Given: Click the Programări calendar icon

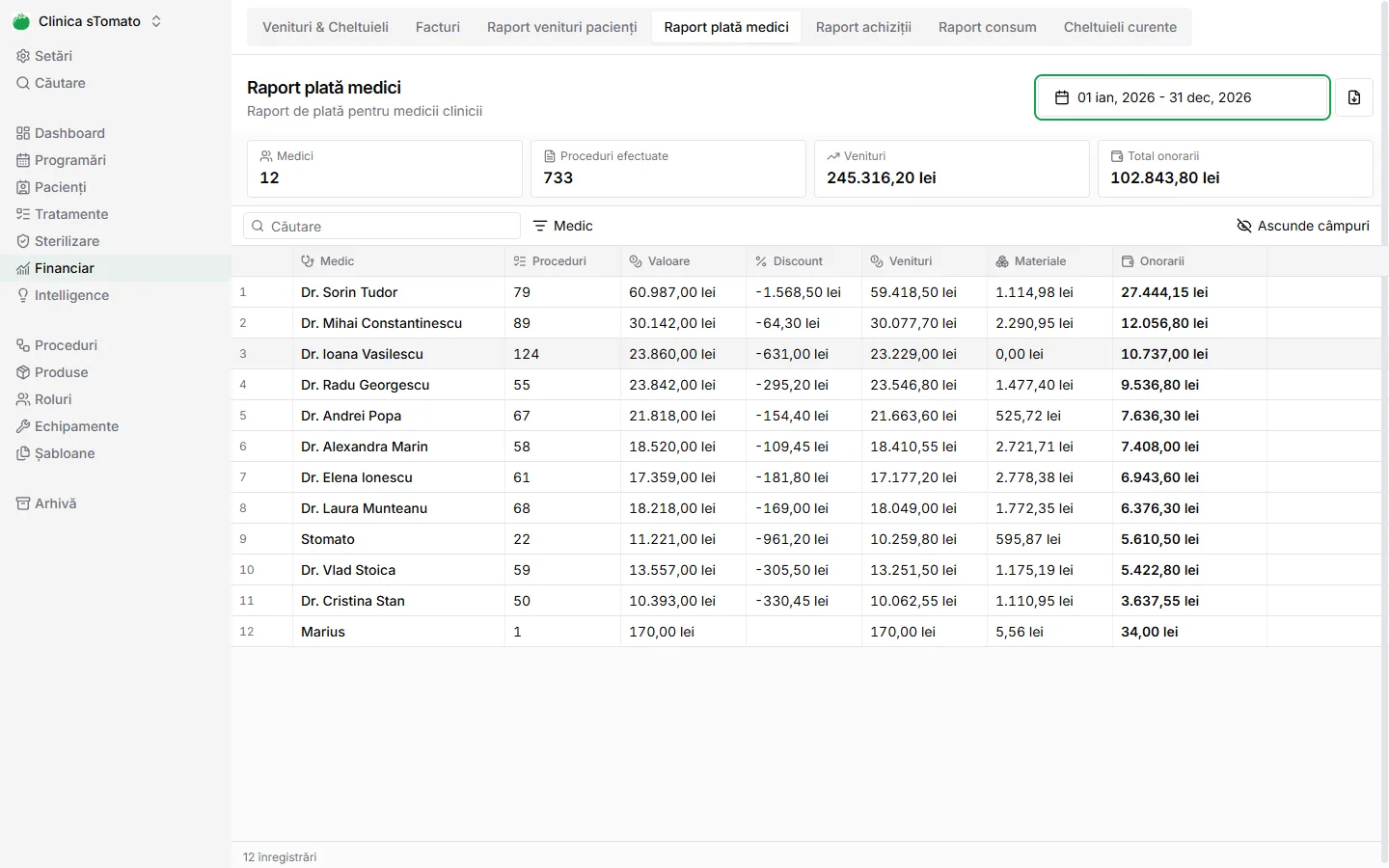Looking at the screenshot, I should click(23, 160).
